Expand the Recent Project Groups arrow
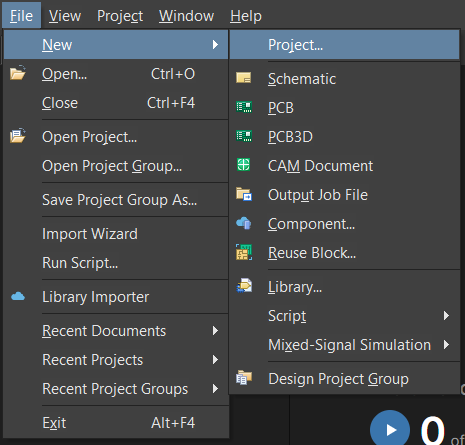Image resolution: width=465 pixels, height=445 pixels. 215,389
